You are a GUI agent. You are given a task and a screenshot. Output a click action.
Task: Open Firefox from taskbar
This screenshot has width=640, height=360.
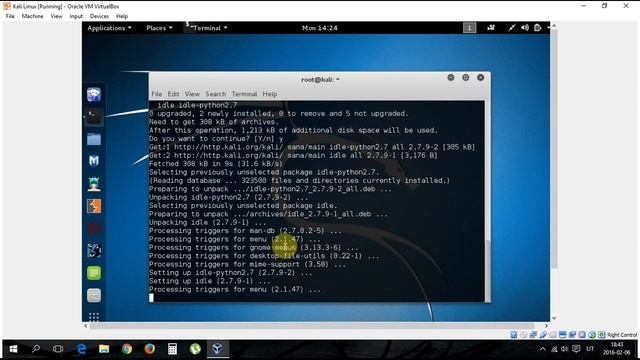click(149, 349)
